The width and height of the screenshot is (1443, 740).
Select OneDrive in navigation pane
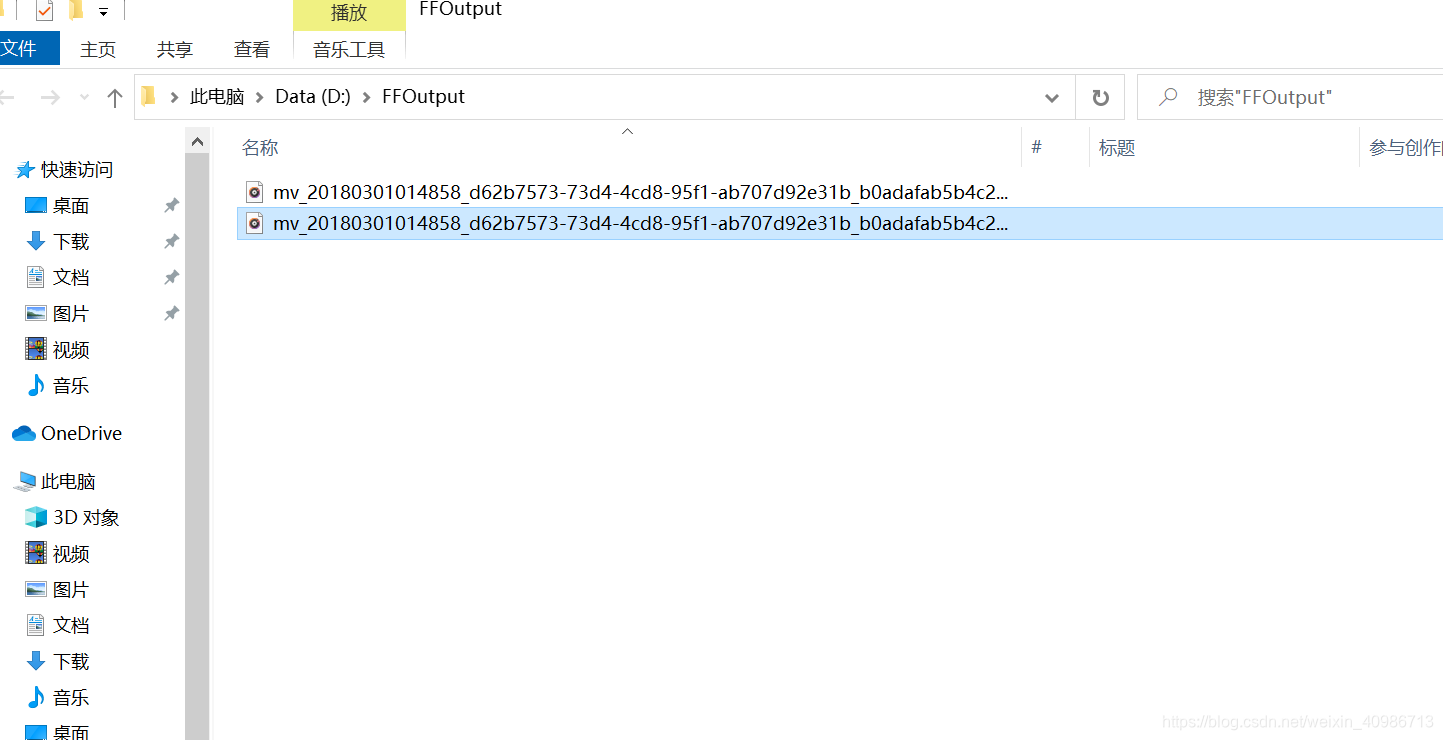click(x=81, y=433)
